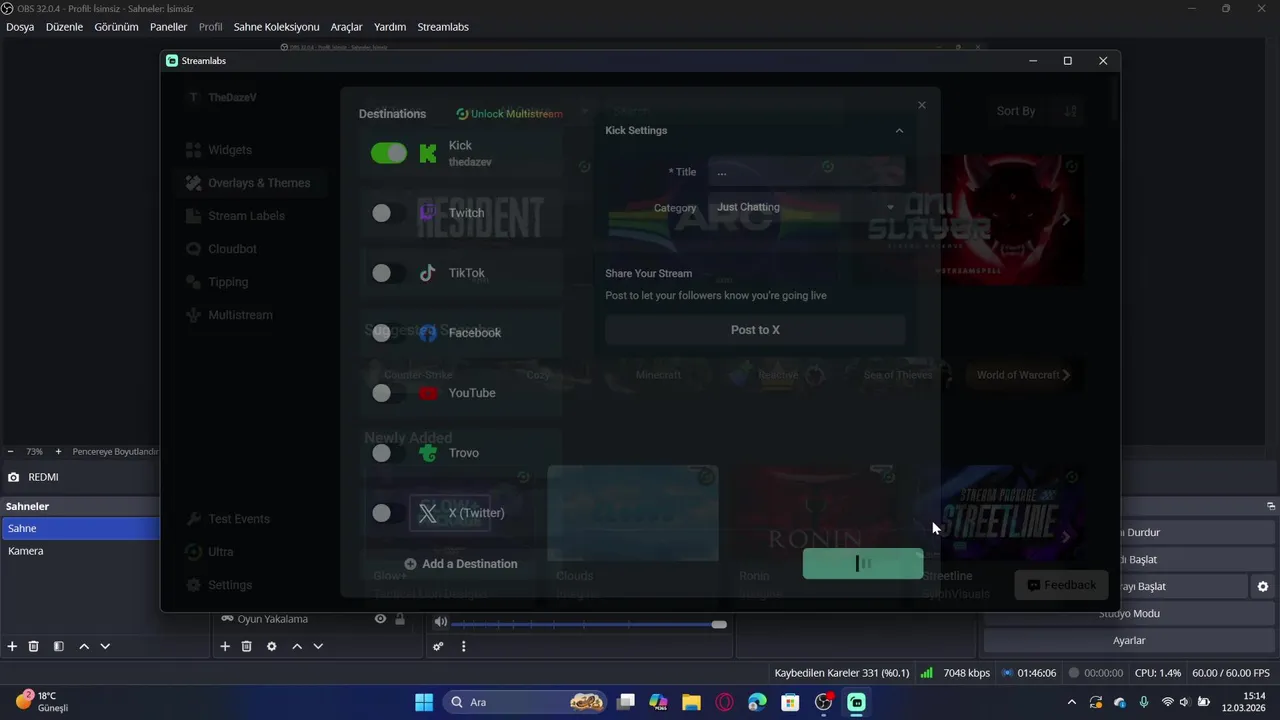Enable the Facebook destination toggle
This screenshot has height=720, width=1280.
[389, 333]
